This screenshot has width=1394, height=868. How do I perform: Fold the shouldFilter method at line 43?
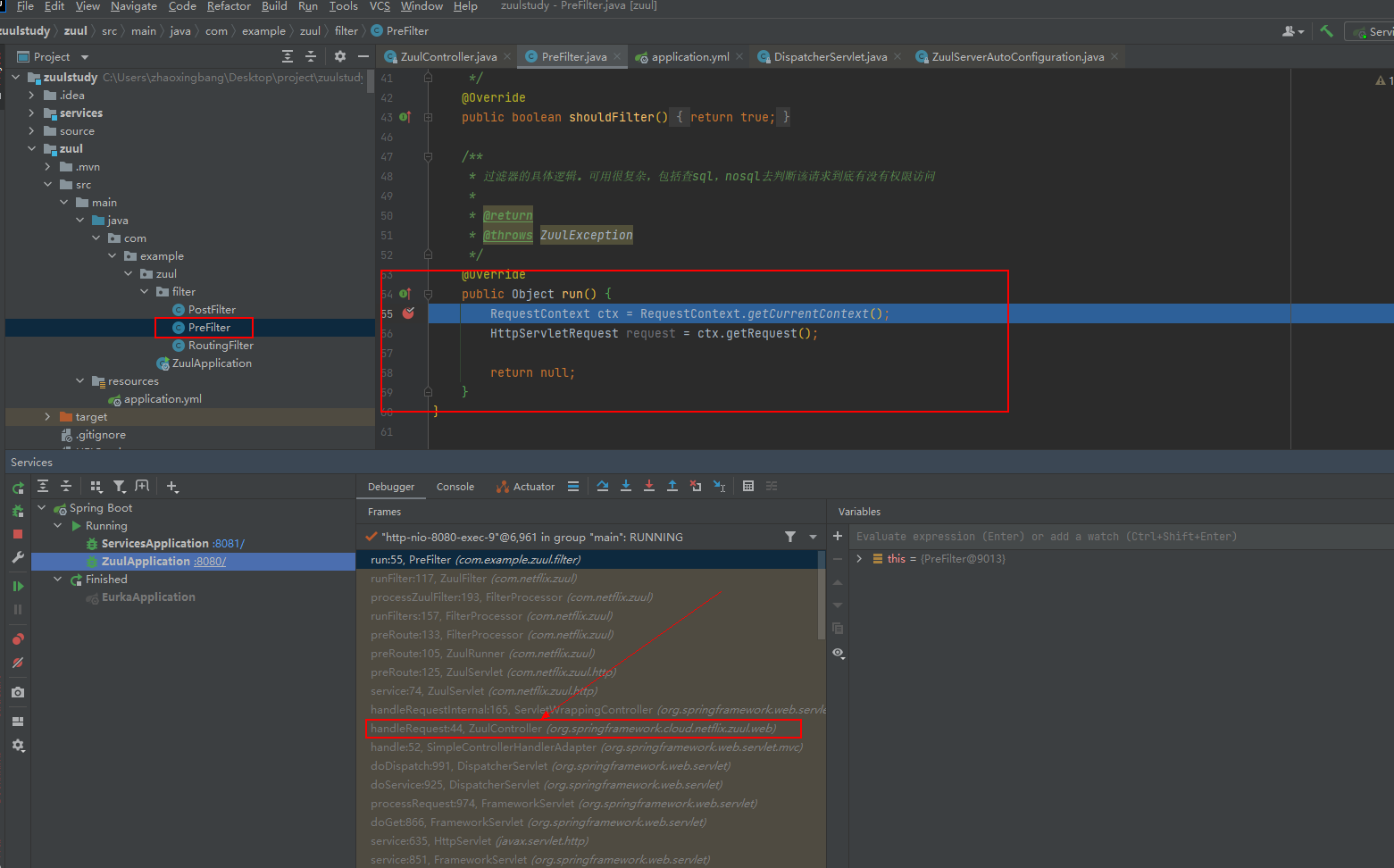(428, 117)
